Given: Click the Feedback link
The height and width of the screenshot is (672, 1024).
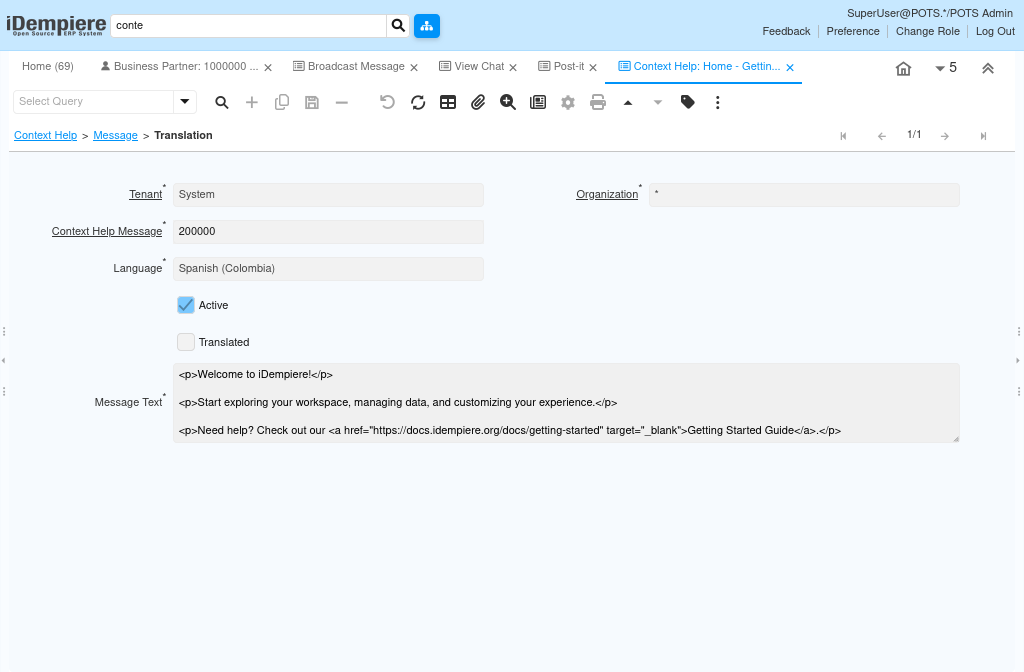Looking at the screenshot, I should pos(786,31).
